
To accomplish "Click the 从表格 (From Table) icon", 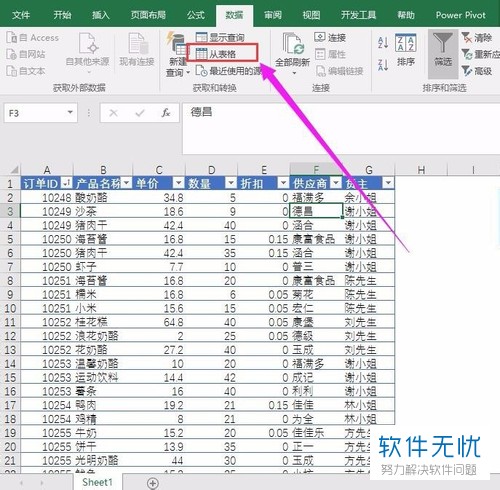I will coord(201,54).
